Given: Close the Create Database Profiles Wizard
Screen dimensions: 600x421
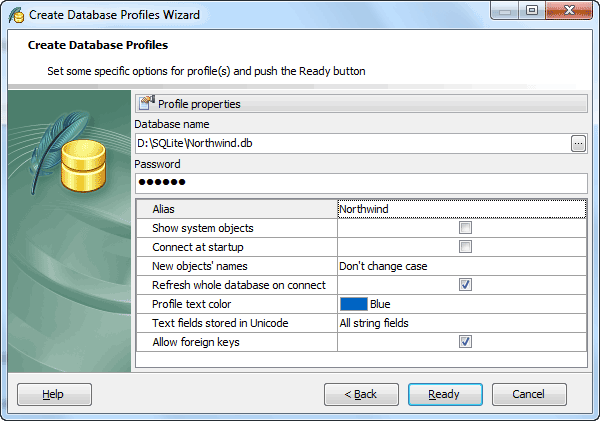Looking at the screenshot, I should [569, 11].
